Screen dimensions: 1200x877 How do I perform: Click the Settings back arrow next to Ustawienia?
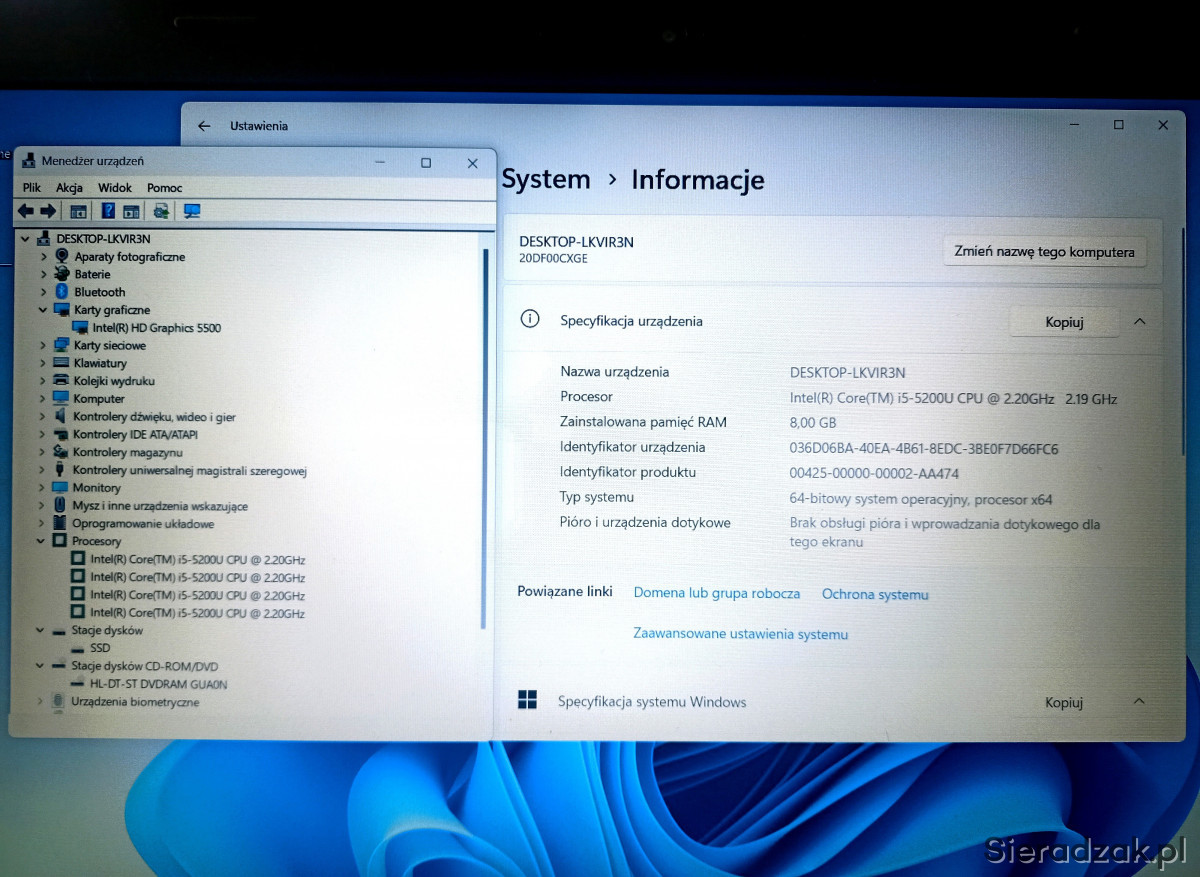point(204,126)
